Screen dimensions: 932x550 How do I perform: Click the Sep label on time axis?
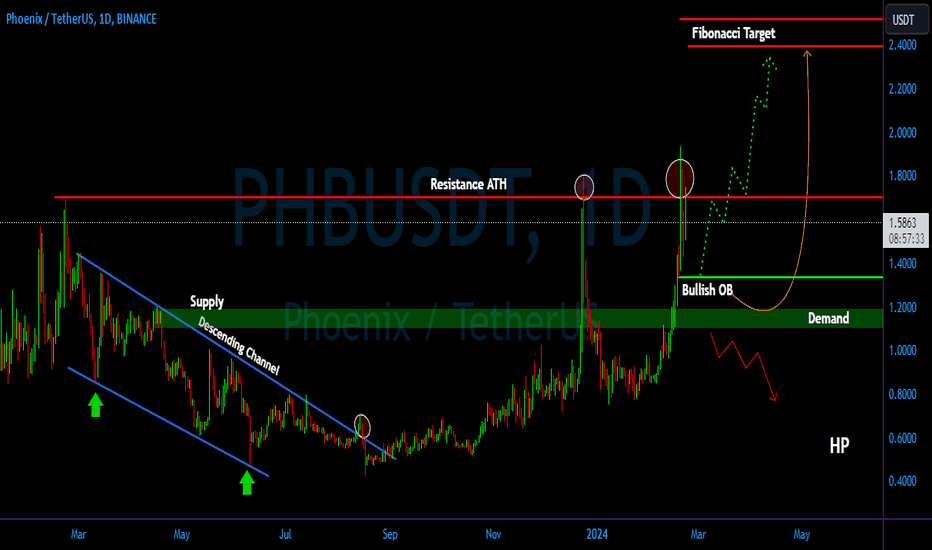coord(390,534)
